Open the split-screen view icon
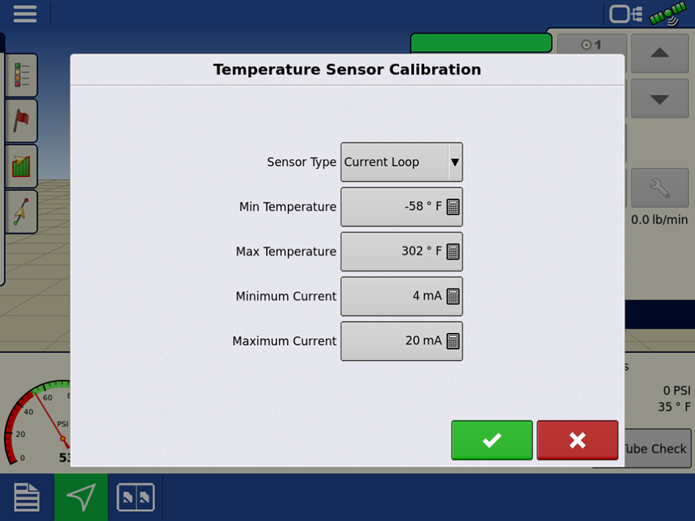Screen dimensions: 695x521 click(x=136, y=497)
